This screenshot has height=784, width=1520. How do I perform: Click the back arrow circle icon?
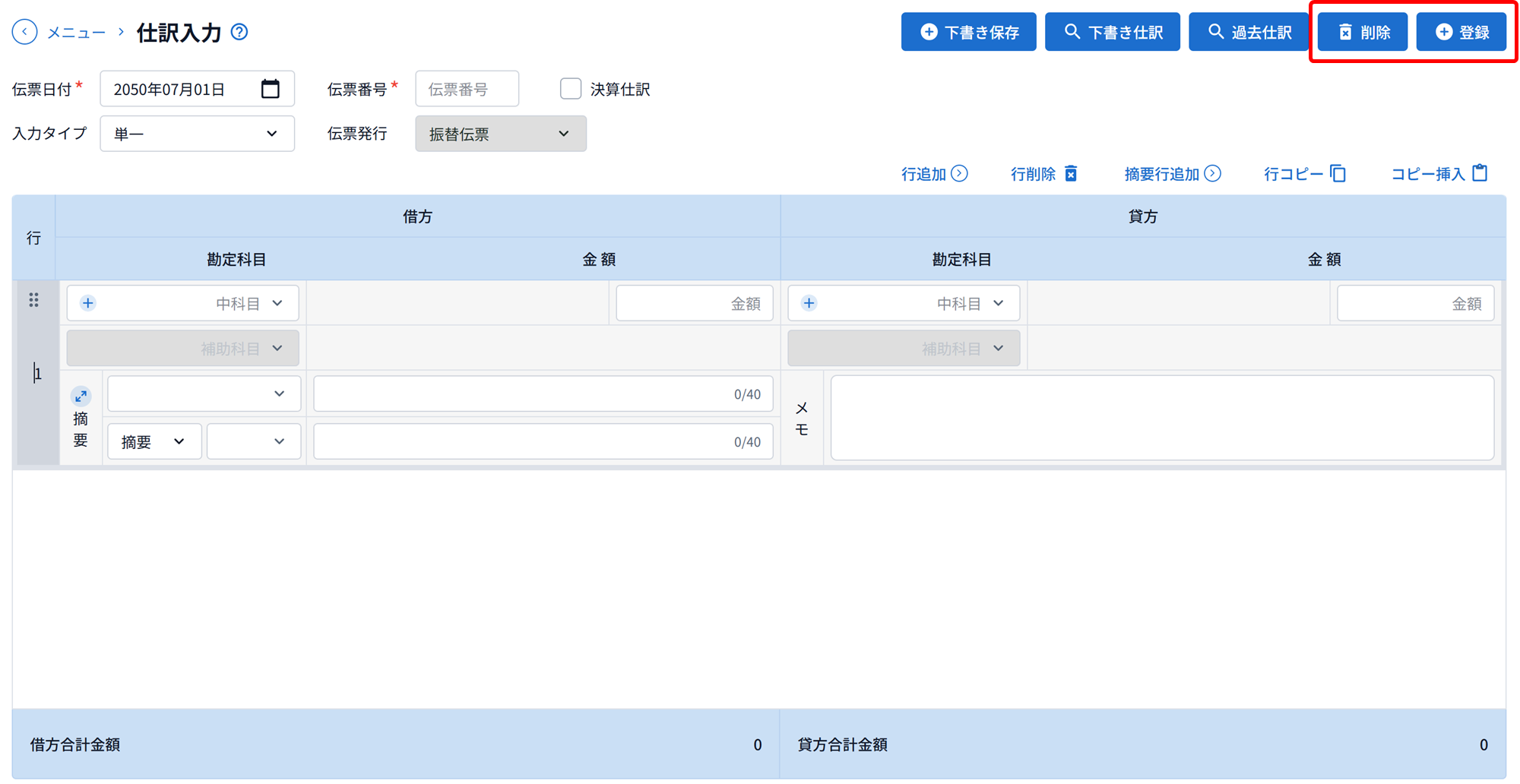[24, 32]
